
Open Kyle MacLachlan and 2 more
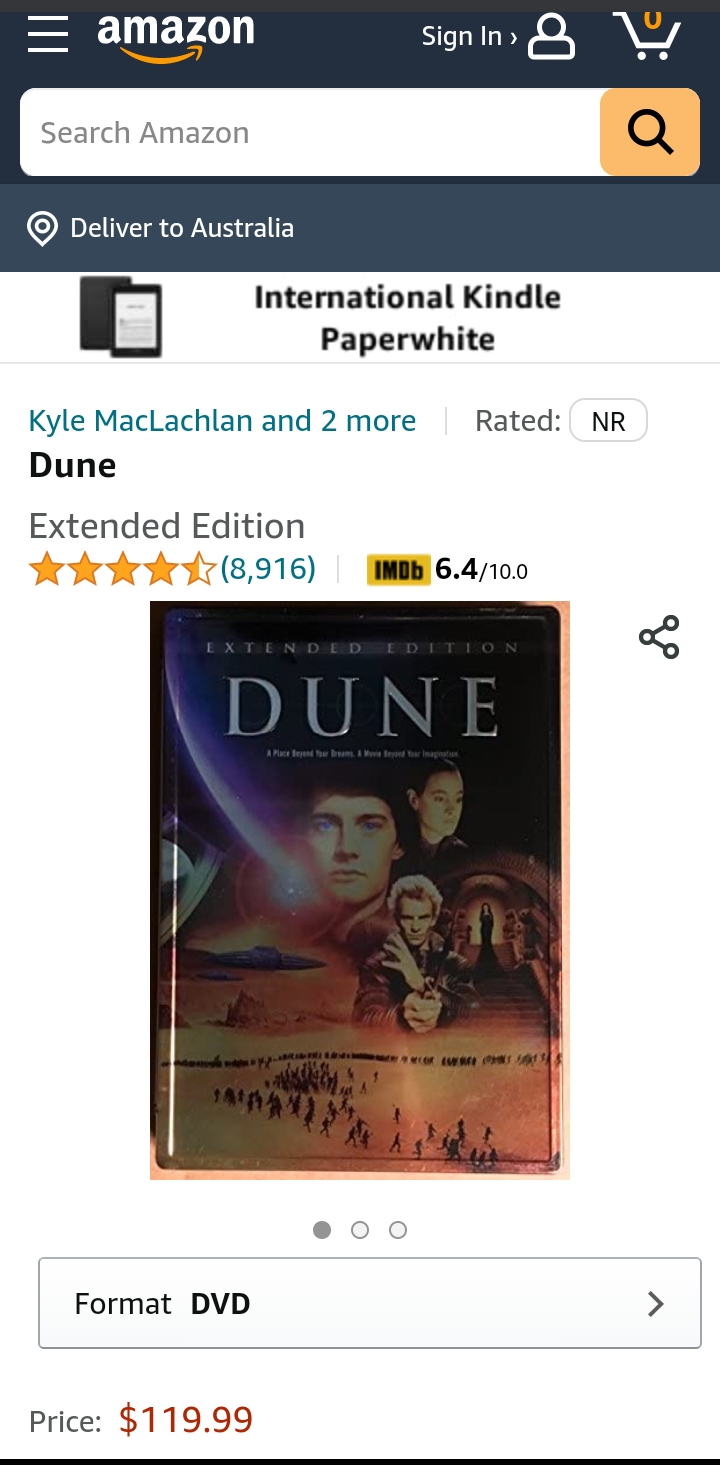222,421
